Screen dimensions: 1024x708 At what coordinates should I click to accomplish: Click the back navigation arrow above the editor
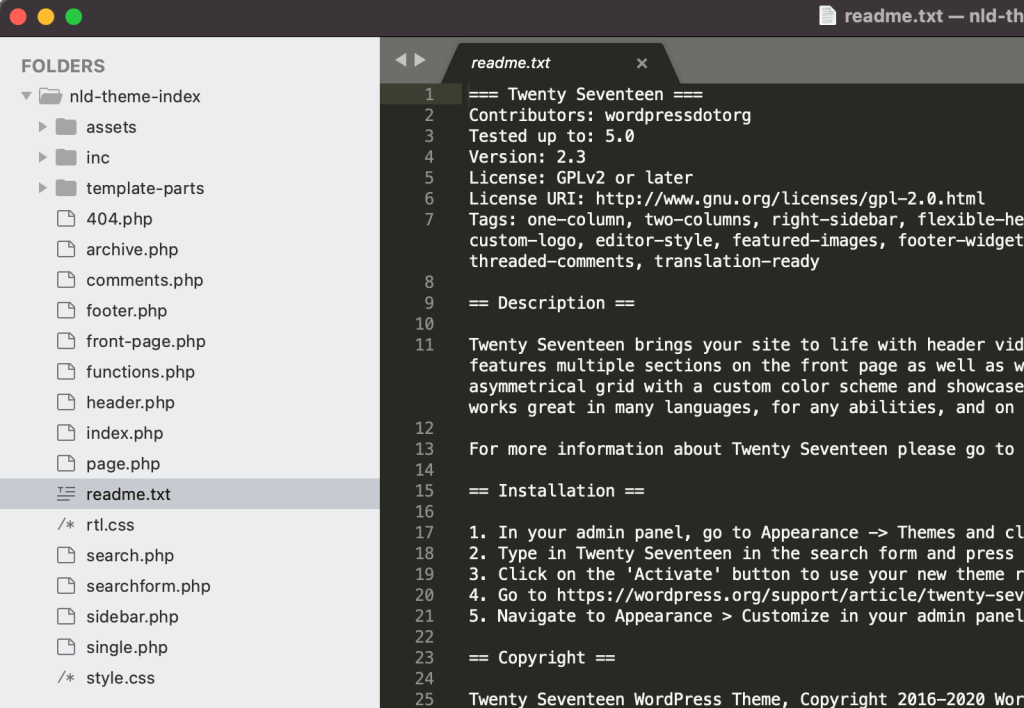pyautogui.click(x=400, y=59)
